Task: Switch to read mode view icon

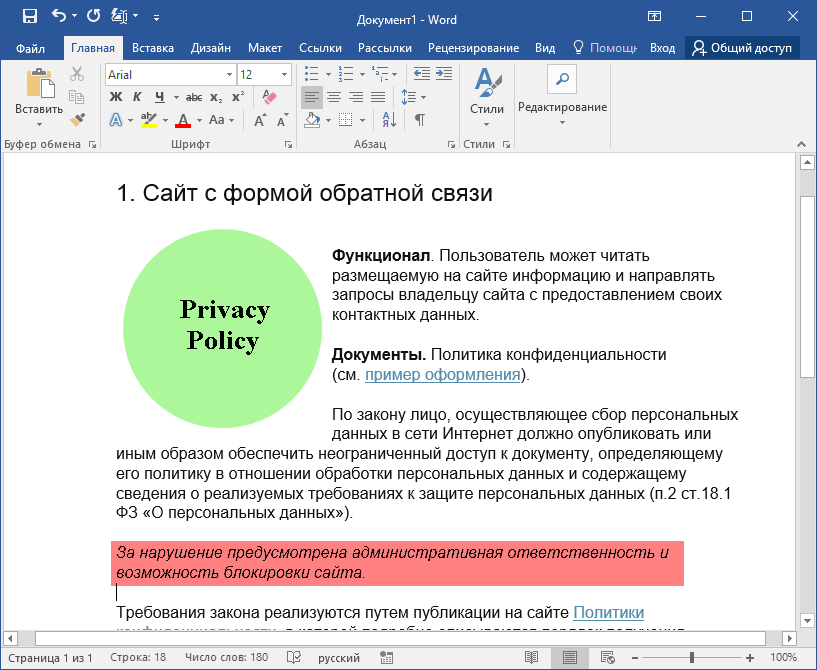Action: tap(531, 657)
